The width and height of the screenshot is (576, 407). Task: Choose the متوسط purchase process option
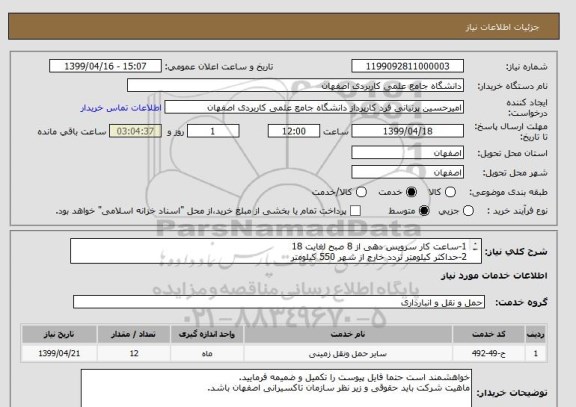pyautogui.click(x=424, y=211)
